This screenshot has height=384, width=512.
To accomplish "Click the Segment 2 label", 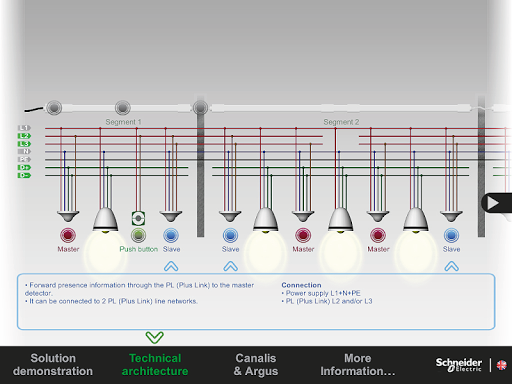I will click(341, 122).
